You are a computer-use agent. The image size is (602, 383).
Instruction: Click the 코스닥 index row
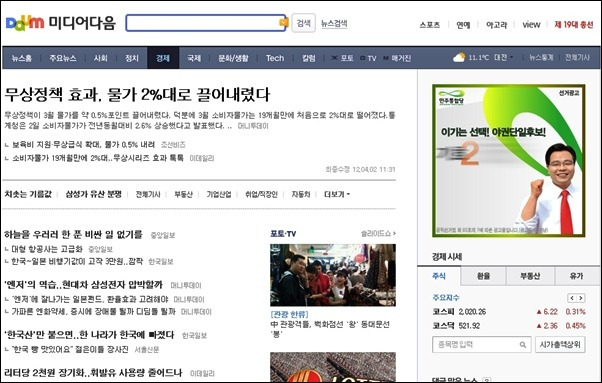point(509,326)
